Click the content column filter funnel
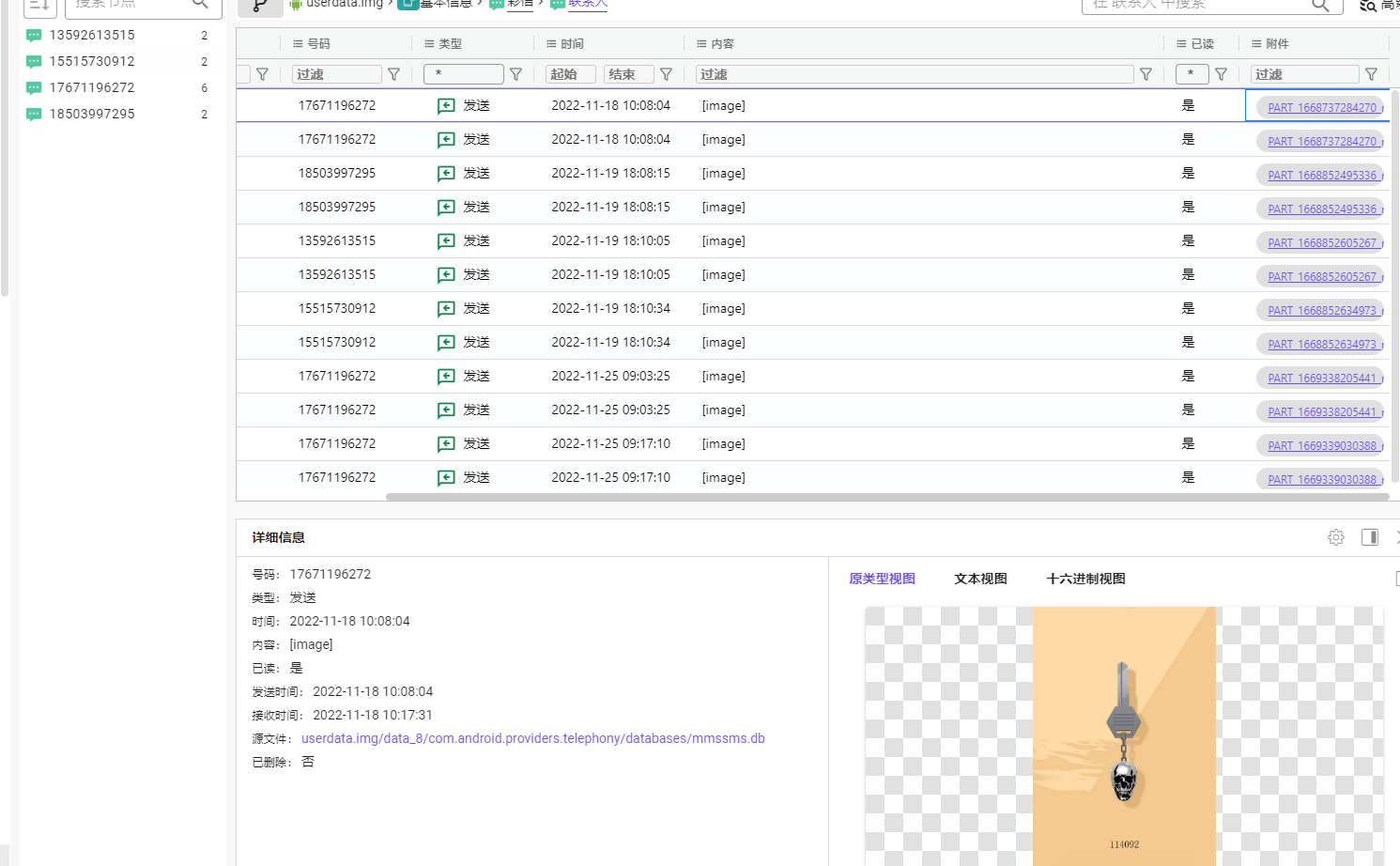 pyautogui.click(x=1146, y=74)
